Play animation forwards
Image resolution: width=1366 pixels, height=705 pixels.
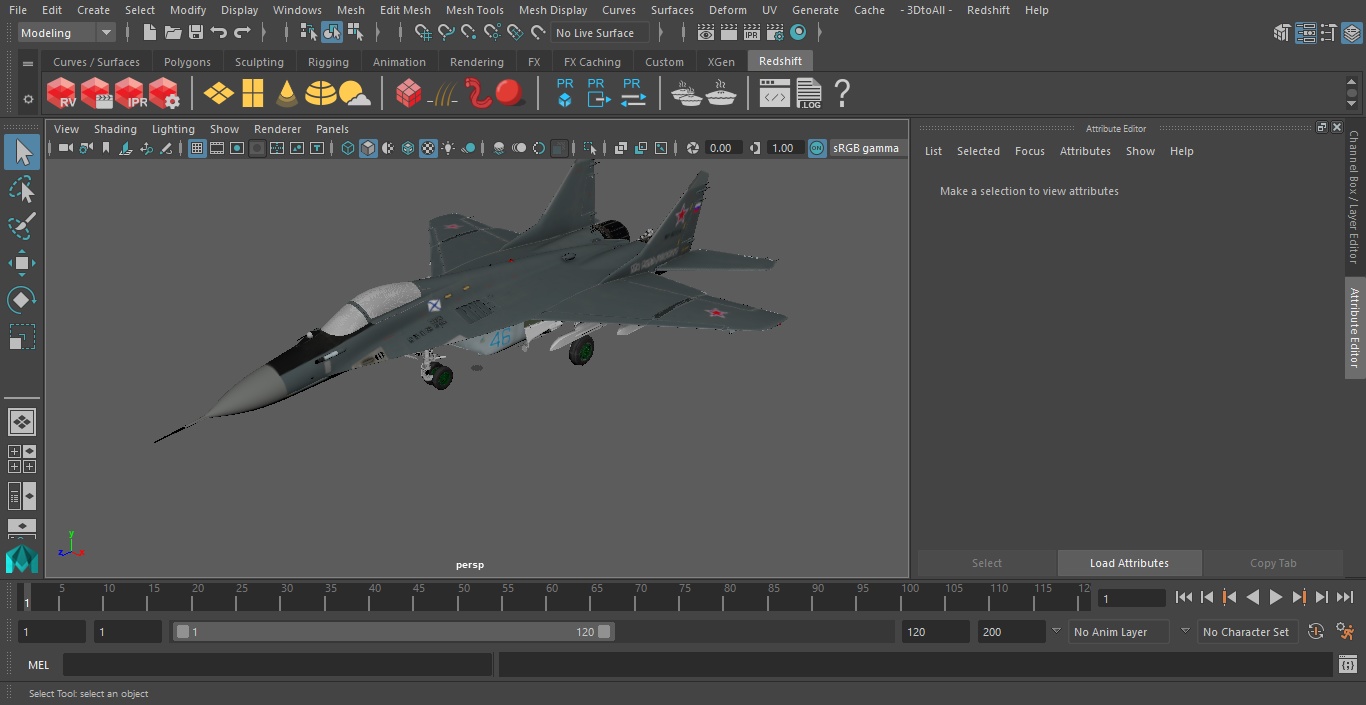click(x=1276, y=597)
